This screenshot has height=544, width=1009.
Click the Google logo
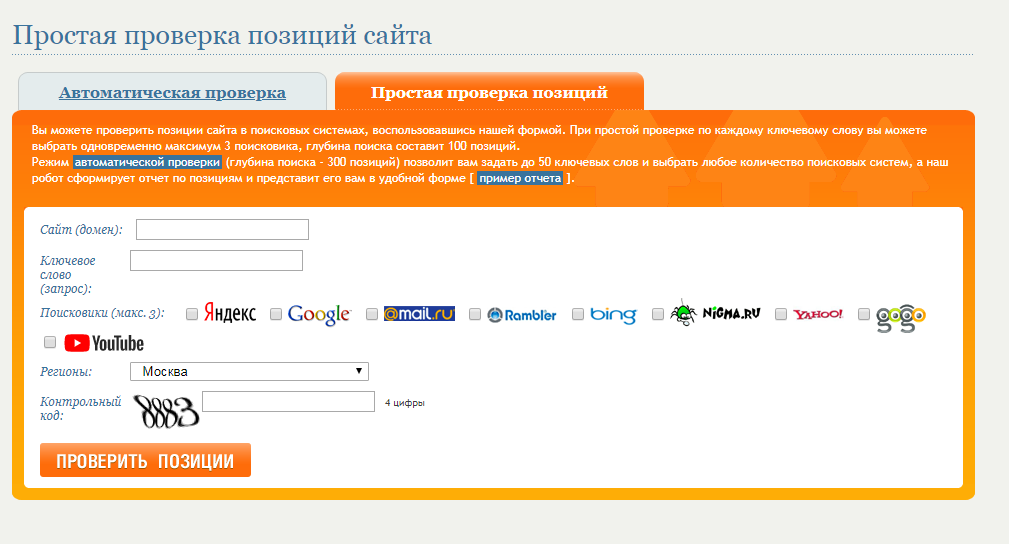[x=319, y=314]
